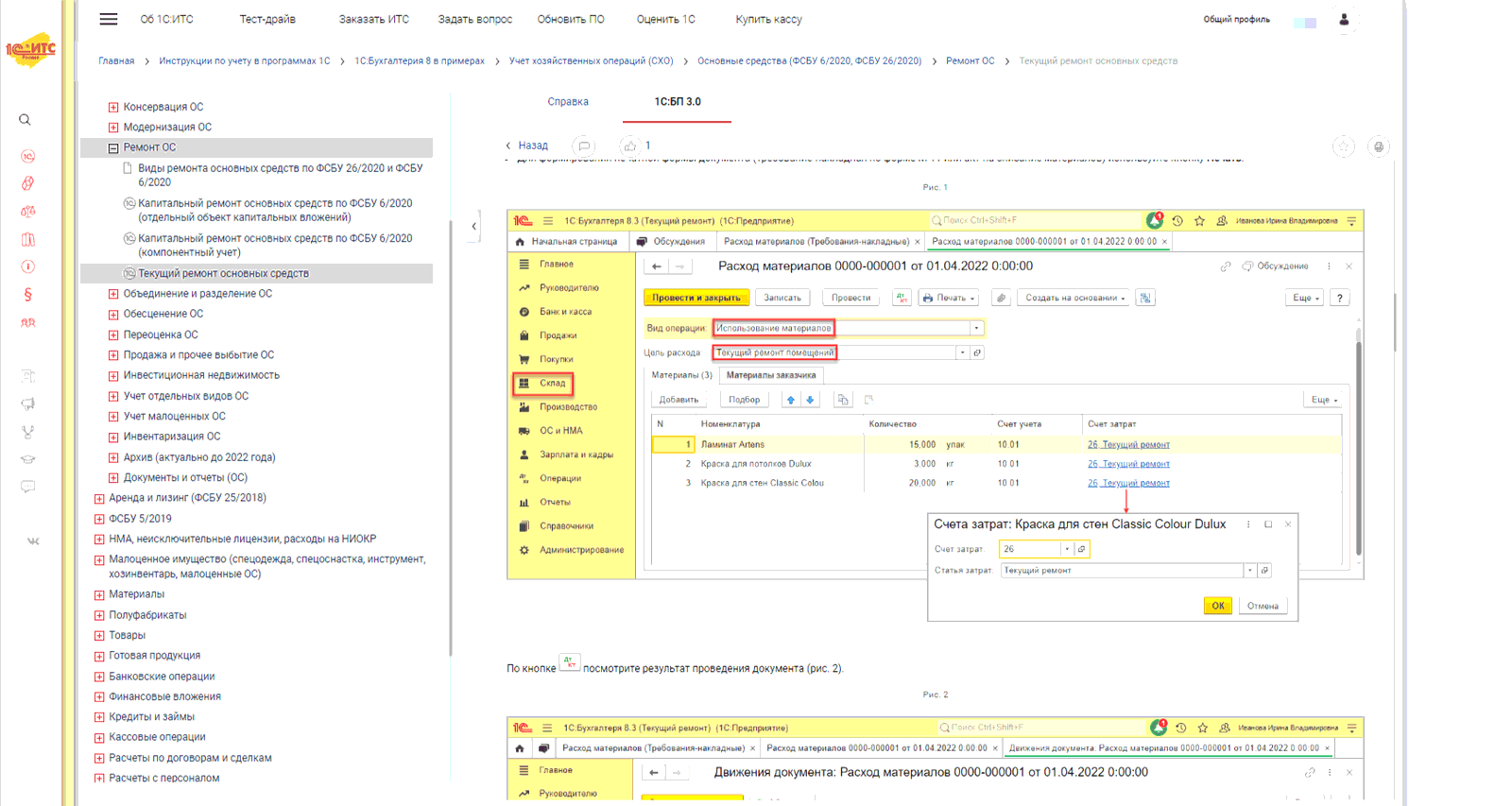Click the red 1С circle sidebar icon
Image resolution: width=1512 pixels, height=806 pixels.
[x=28, y=156]
